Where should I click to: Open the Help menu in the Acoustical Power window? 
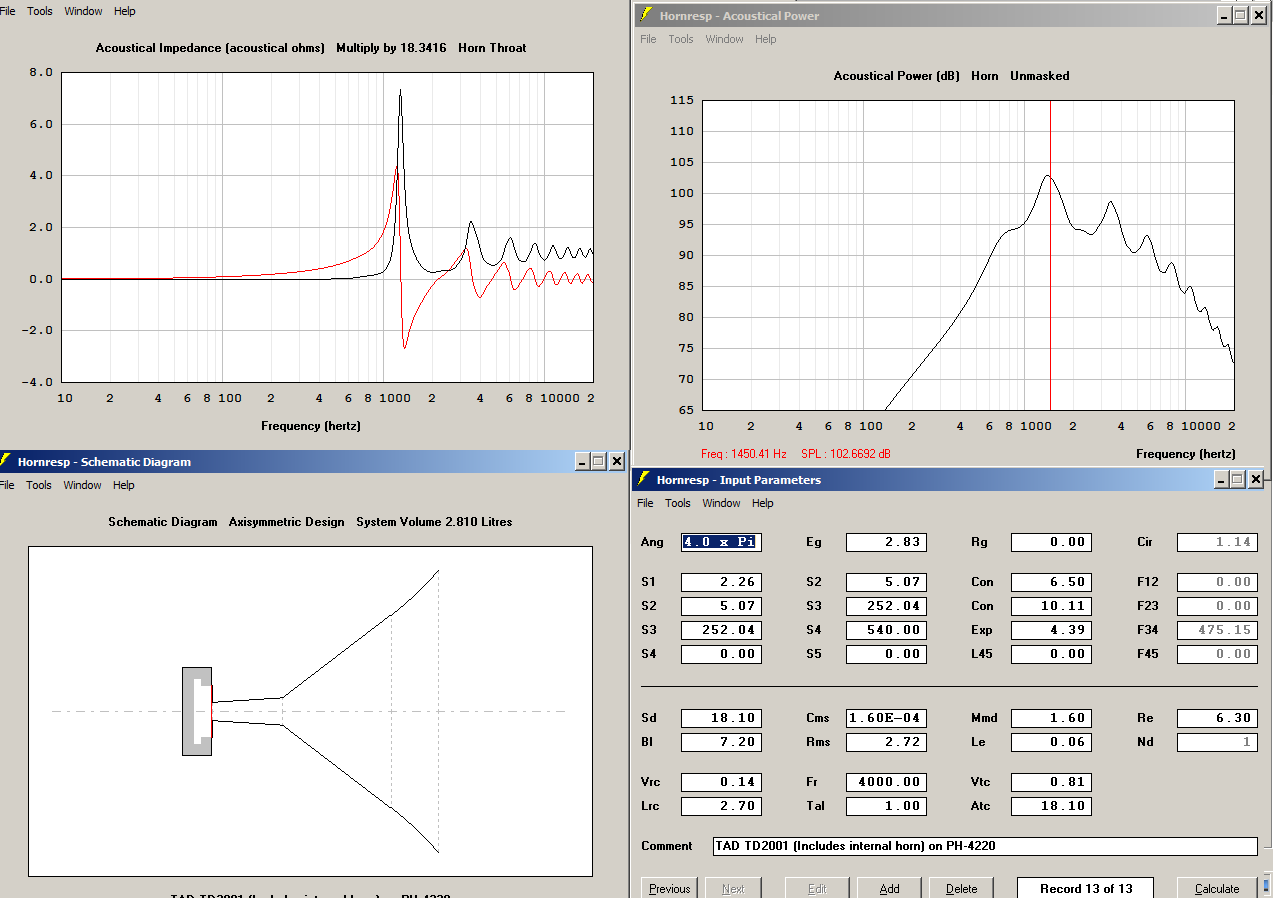click(x=766, y=39)
